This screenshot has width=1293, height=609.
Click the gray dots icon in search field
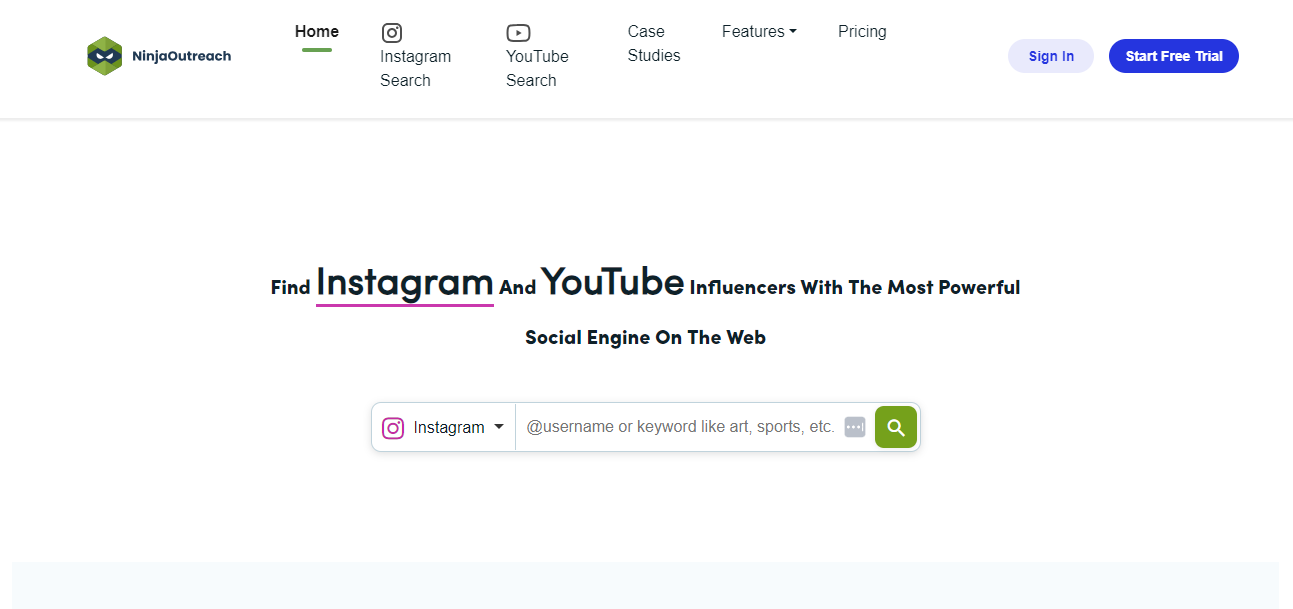(855, 427)
